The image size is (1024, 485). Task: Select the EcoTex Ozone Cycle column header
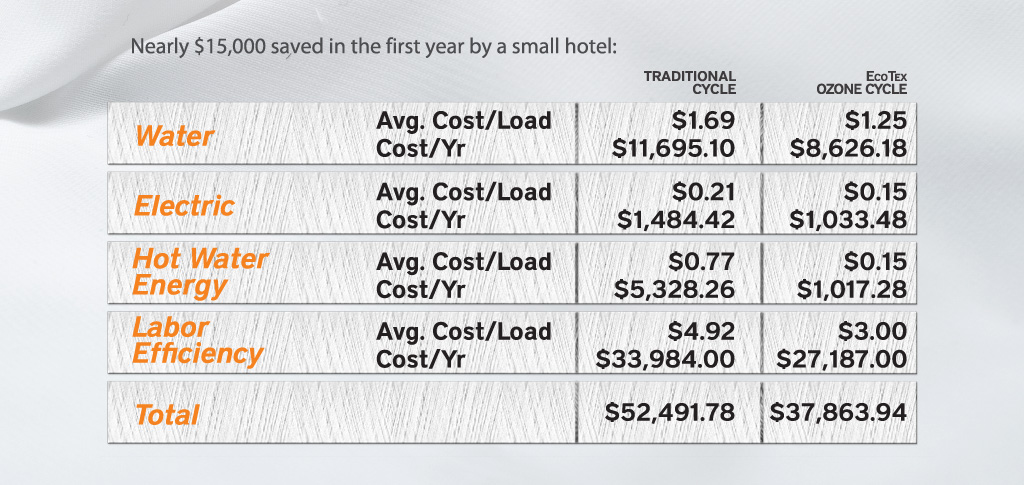(864, 81)
